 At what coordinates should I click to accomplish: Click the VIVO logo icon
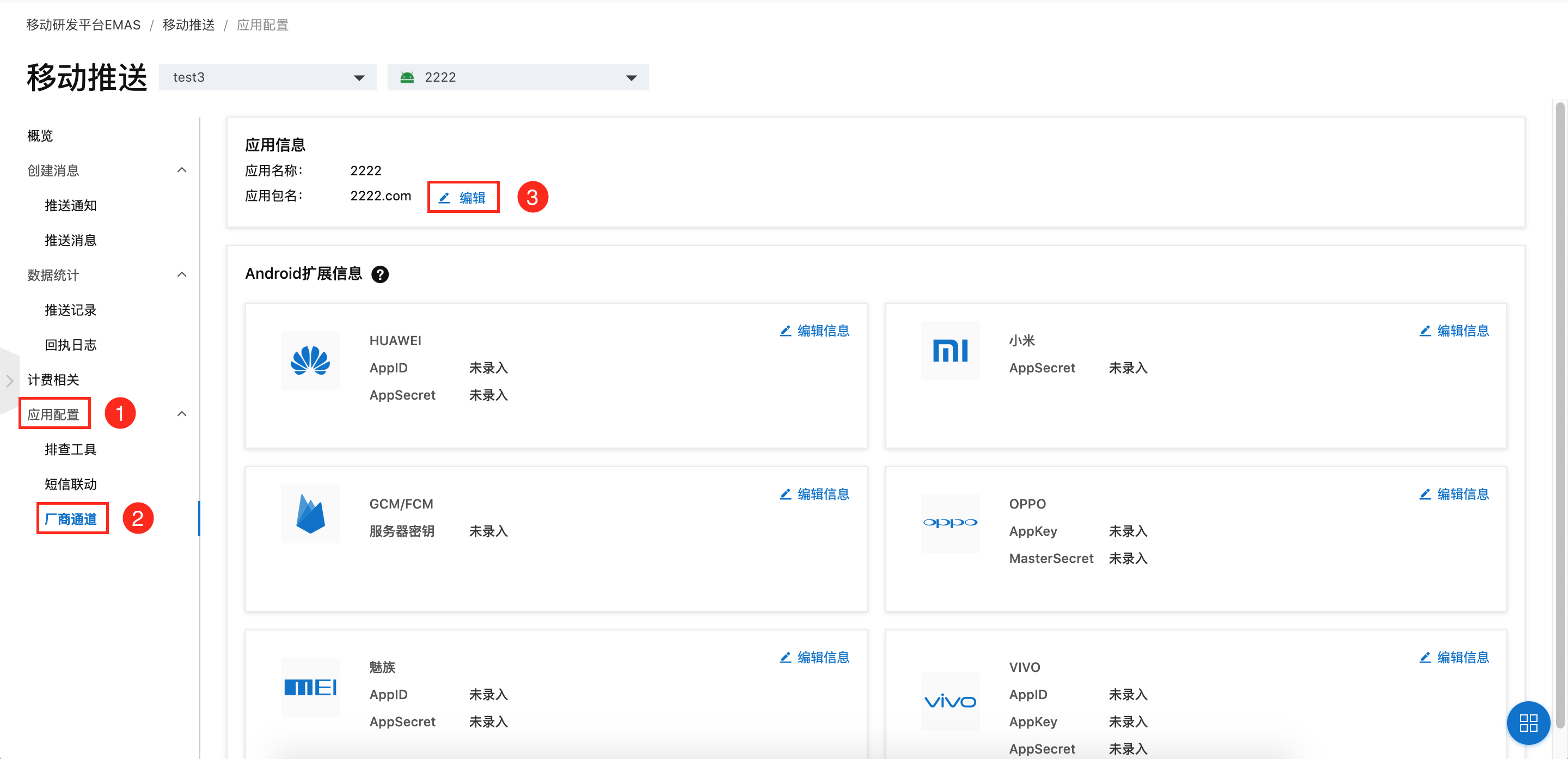point(950,701)
